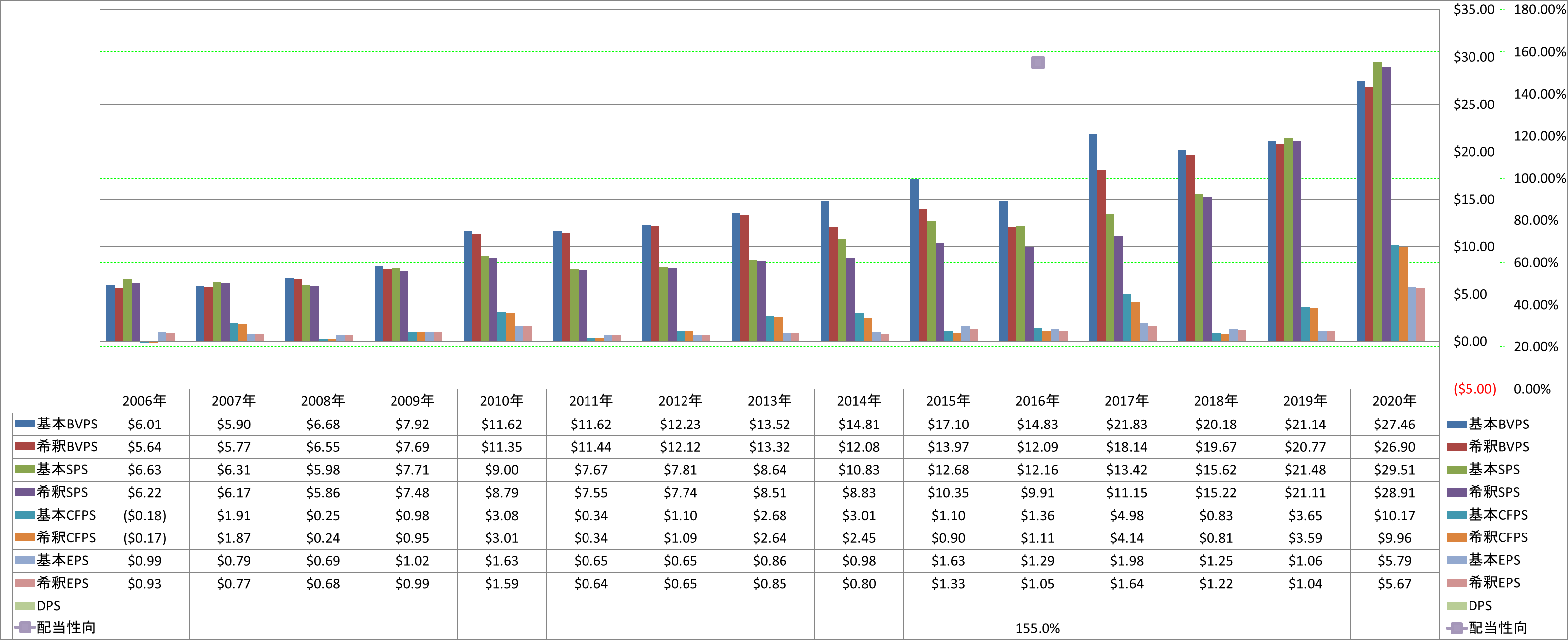The image size is (1568, 640).
Task: Click the ($0.18) 基本CFPS cell for 2006
Action: click(144, 515)
